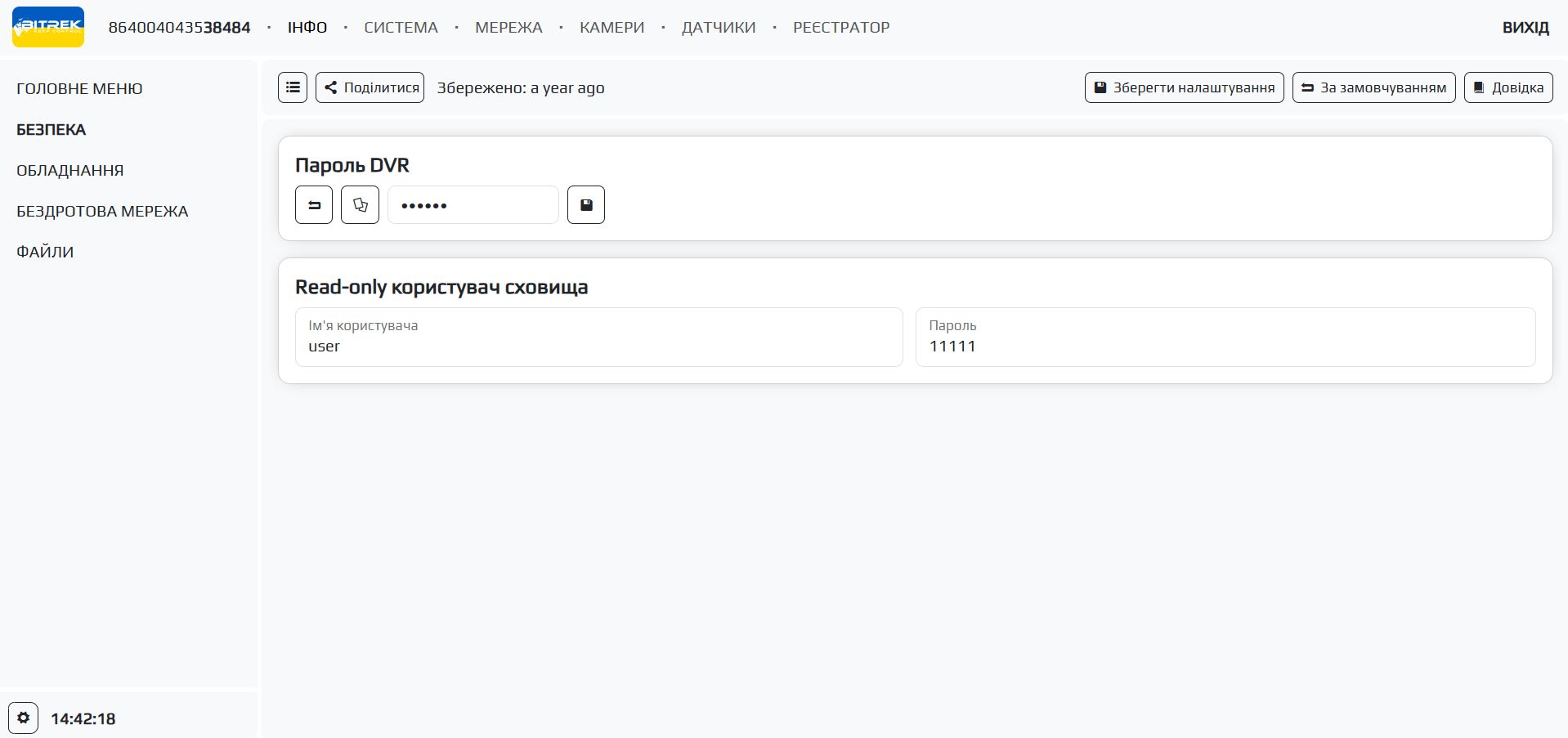This screenshot has width=1568, height=738.
Task: Open the Довідка help button
Action: coord(1508,87)
